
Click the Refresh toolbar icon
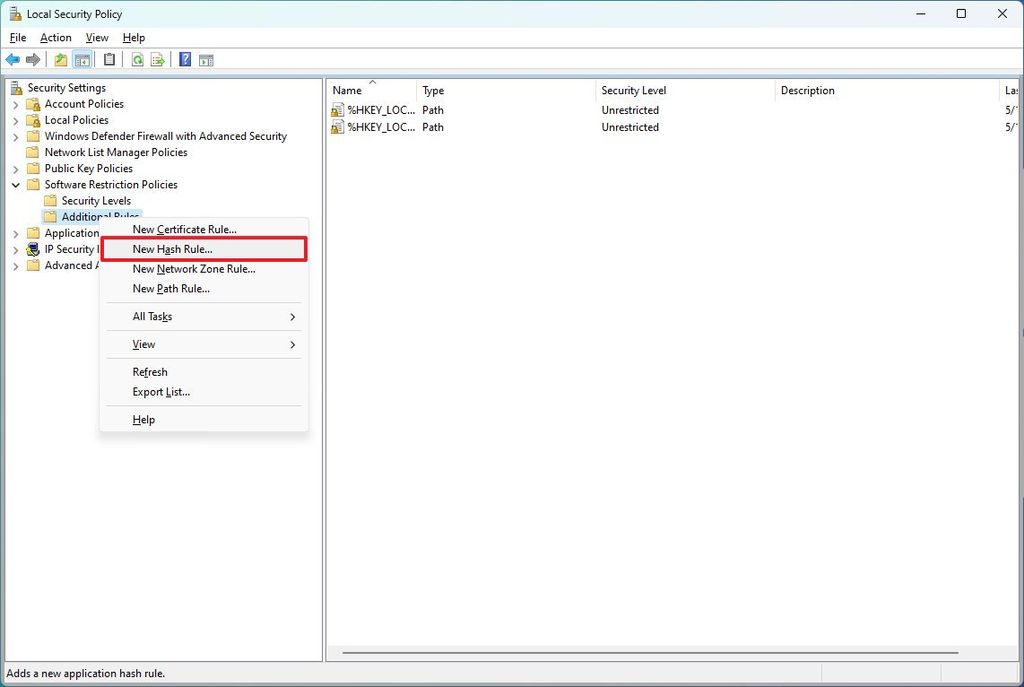tap(137, 60)
